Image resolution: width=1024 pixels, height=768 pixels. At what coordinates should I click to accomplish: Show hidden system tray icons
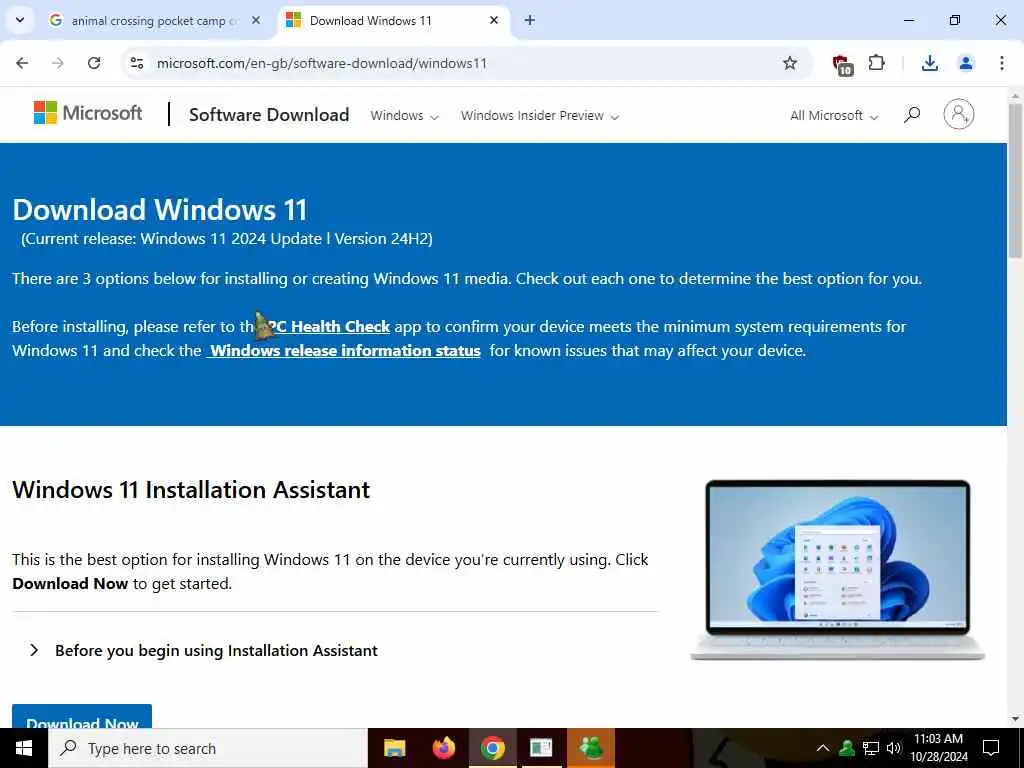823,748
